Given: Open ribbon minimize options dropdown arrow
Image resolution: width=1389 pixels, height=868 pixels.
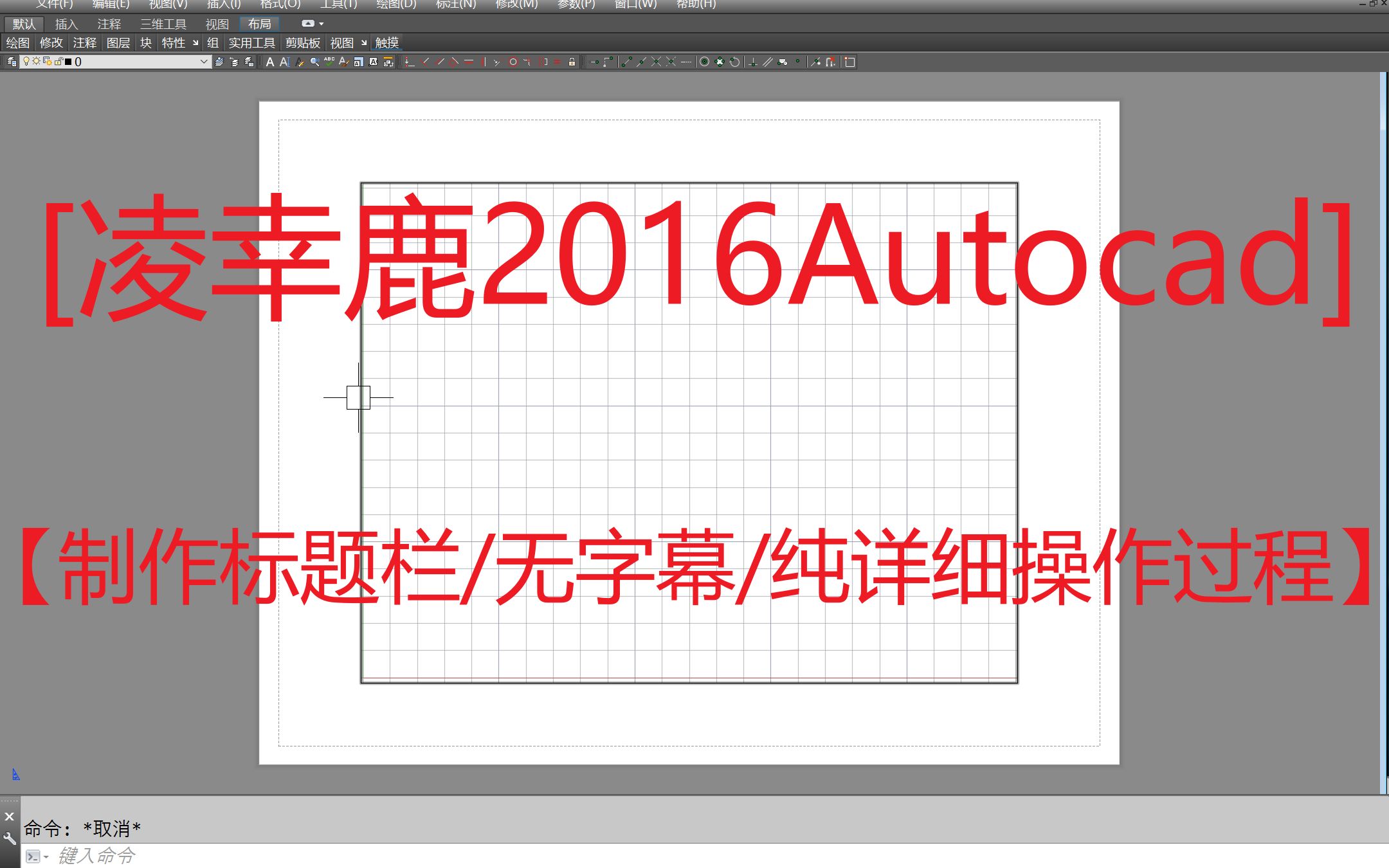Looking at the screenshot, I should point(322,24).
